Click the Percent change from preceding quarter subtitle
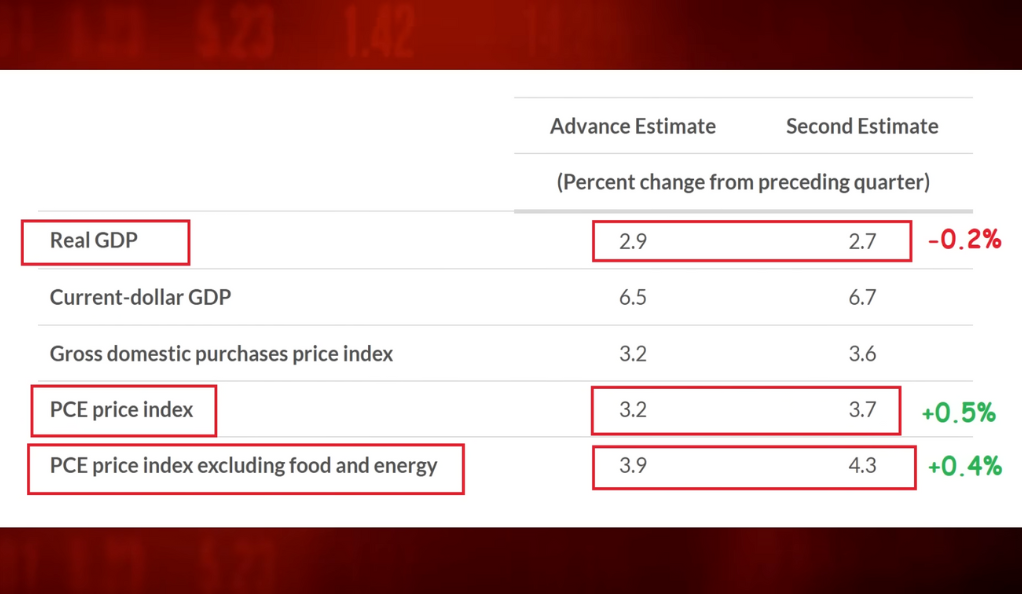This screenshot has height=594, width=1022. coord(743,182)
